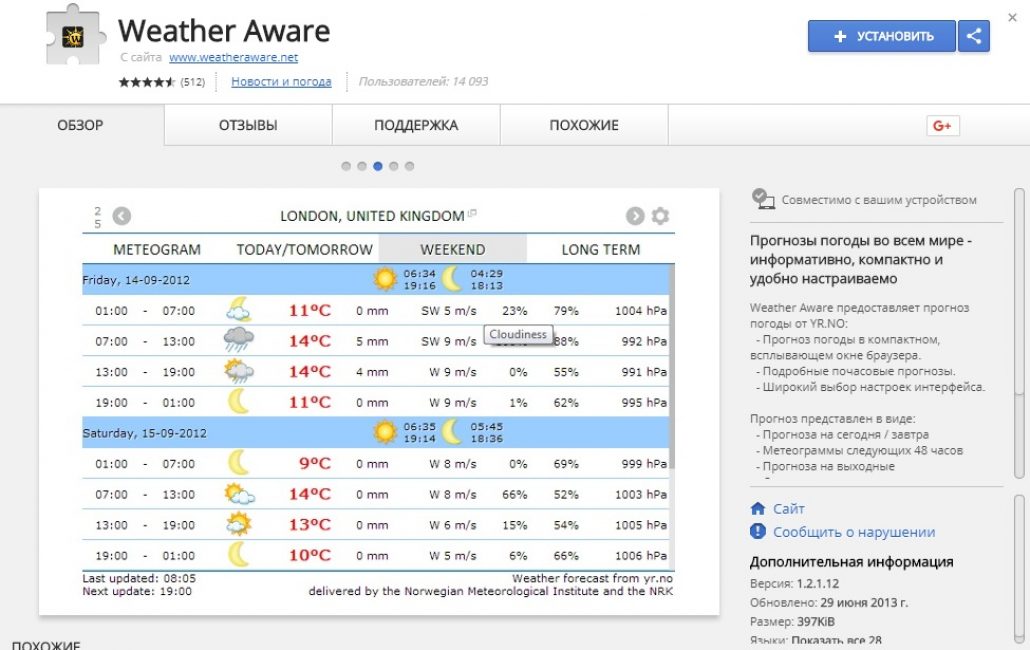Click the sunny icon for Saturday 13:00-19:00

coord(238,524)
